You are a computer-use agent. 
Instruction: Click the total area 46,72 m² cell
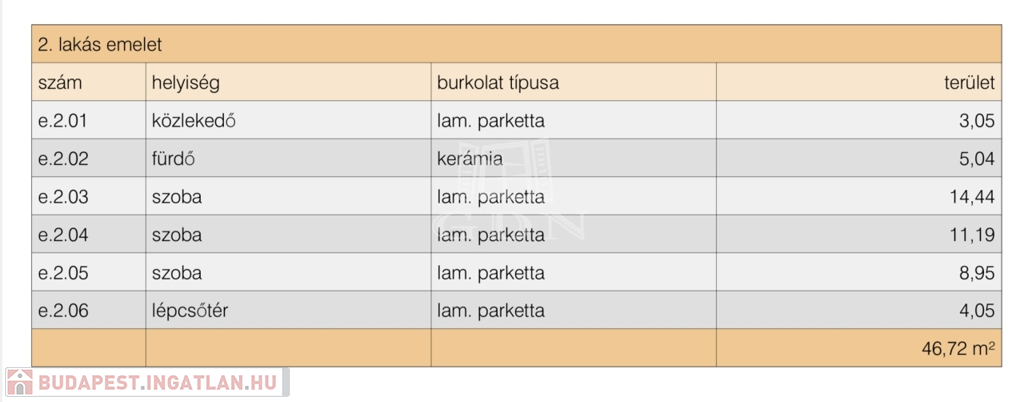958,349
